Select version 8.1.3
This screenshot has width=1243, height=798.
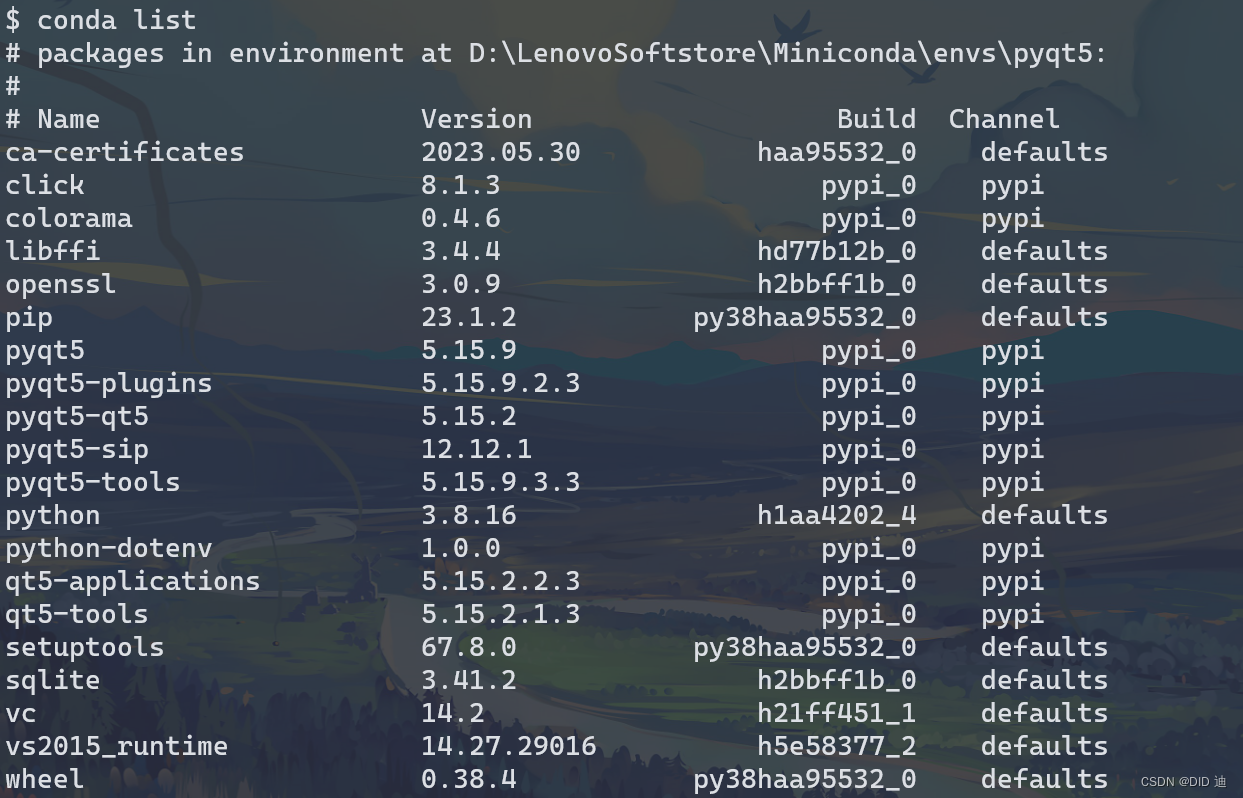pyautogui.click(x=461, y=184)
